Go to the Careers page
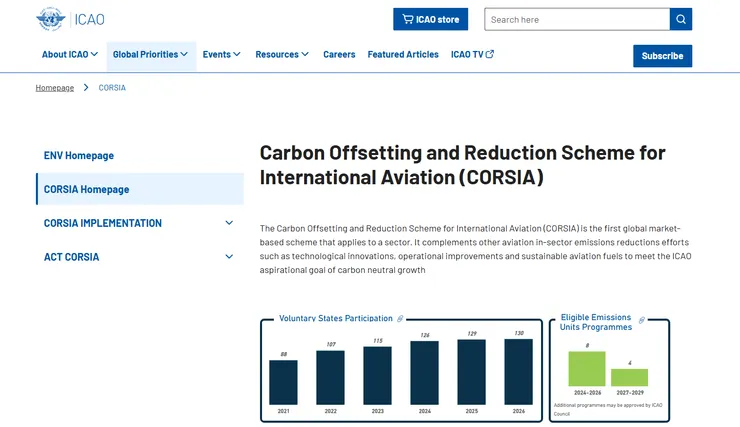 [339, 55]
